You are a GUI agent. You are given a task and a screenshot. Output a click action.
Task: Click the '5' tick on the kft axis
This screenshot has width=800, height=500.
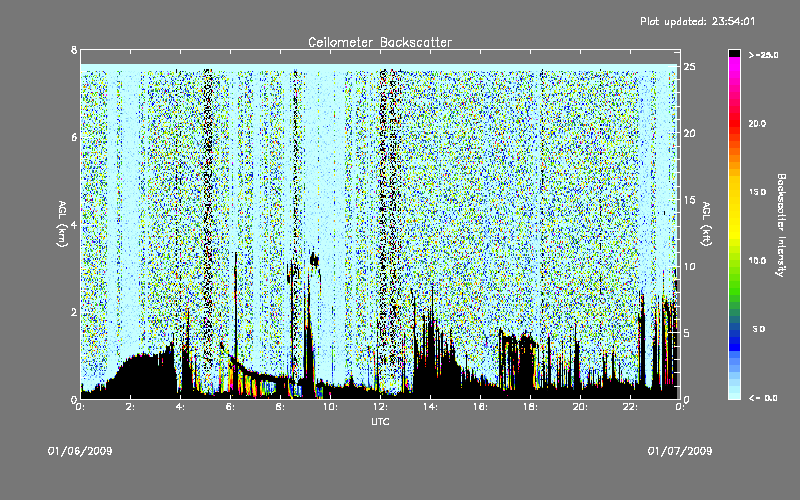pos(687,333)
